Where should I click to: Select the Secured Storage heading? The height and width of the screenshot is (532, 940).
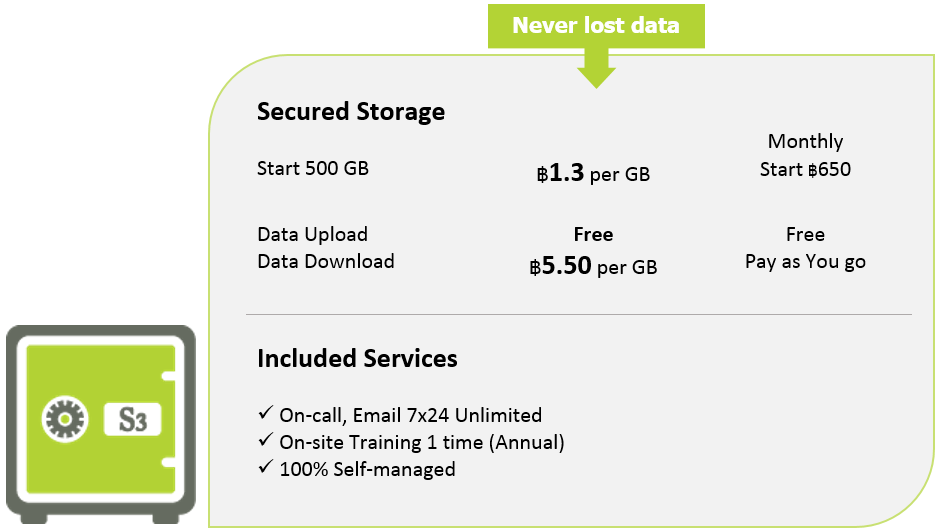click(x=351, y=112)
